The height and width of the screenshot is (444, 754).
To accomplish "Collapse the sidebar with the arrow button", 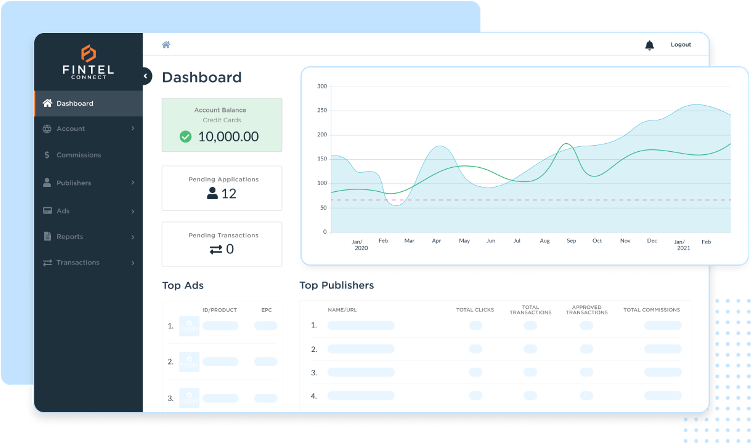I will pos(146,76).
